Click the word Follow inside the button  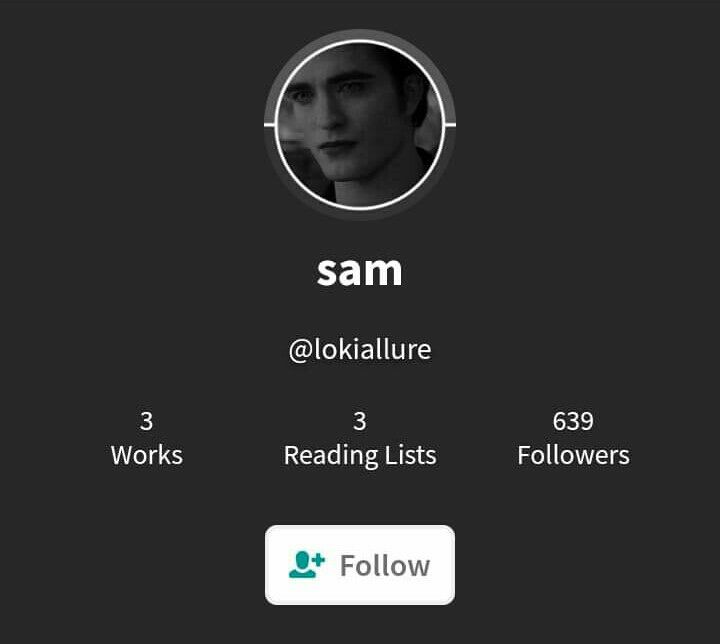[385, 565]
